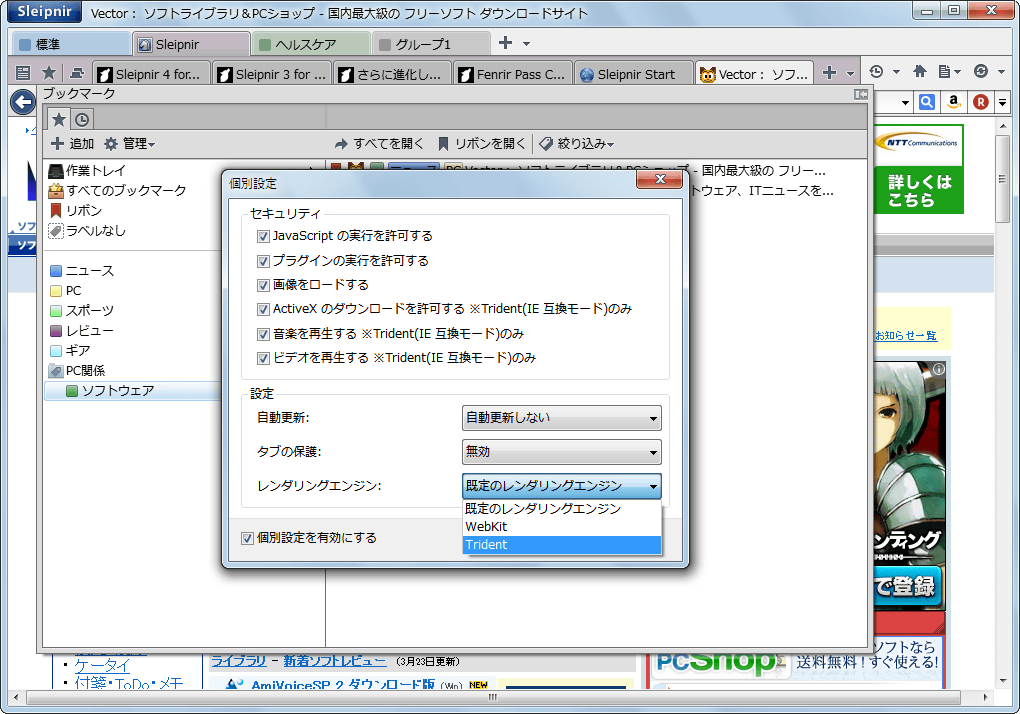Click リボンを開く button

(481, 144)
